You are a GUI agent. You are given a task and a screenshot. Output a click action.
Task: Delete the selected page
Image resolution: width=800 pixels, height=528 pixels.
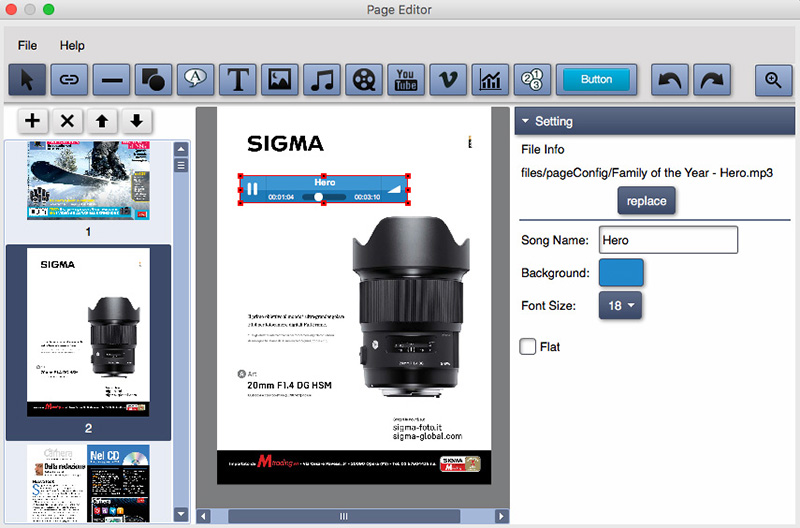click(x=67, y=121)
